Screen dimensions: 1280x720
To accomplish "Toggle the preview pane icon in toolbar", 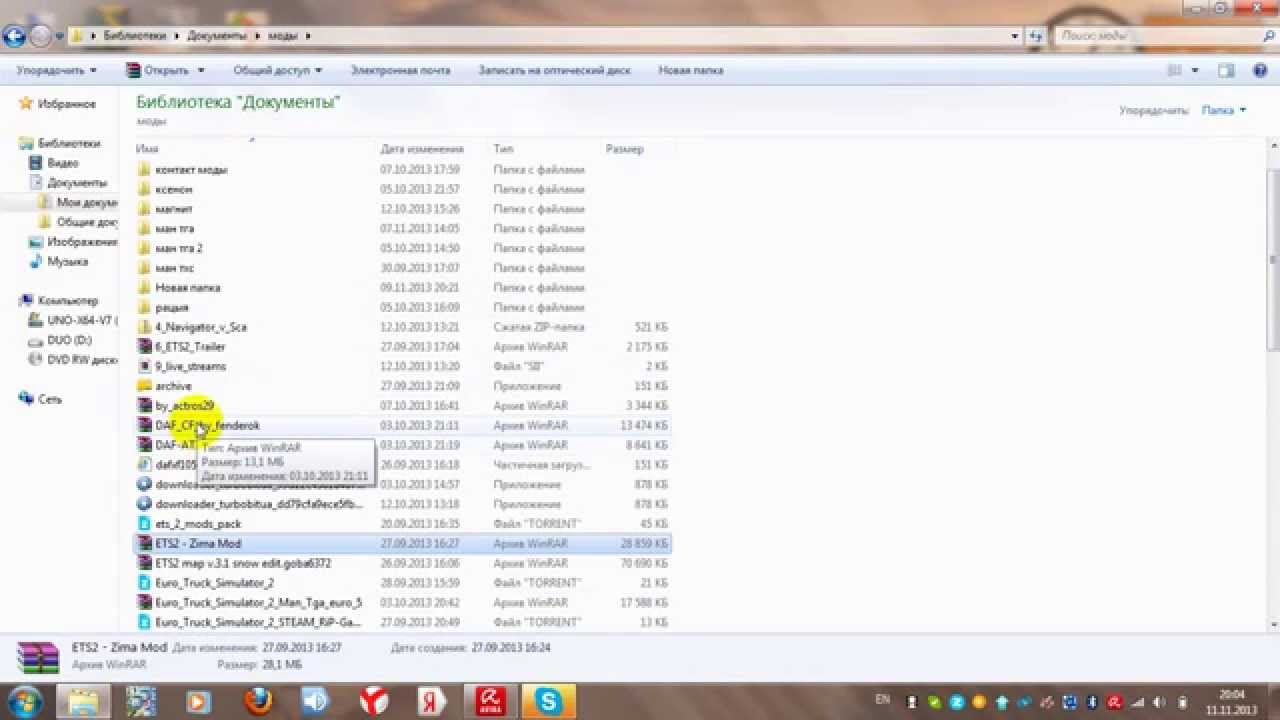I will (1226, 70).
